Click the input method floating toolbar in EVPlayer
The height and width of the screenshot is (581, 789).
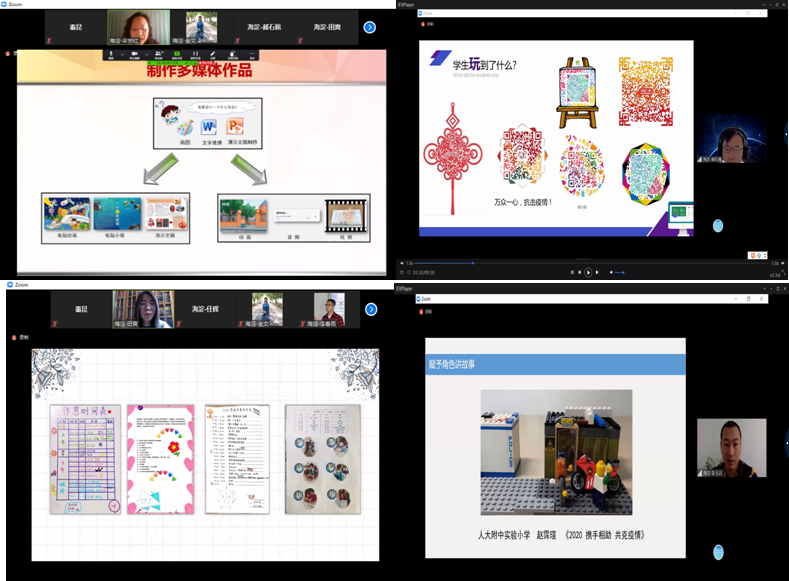[x=757, y=256]
